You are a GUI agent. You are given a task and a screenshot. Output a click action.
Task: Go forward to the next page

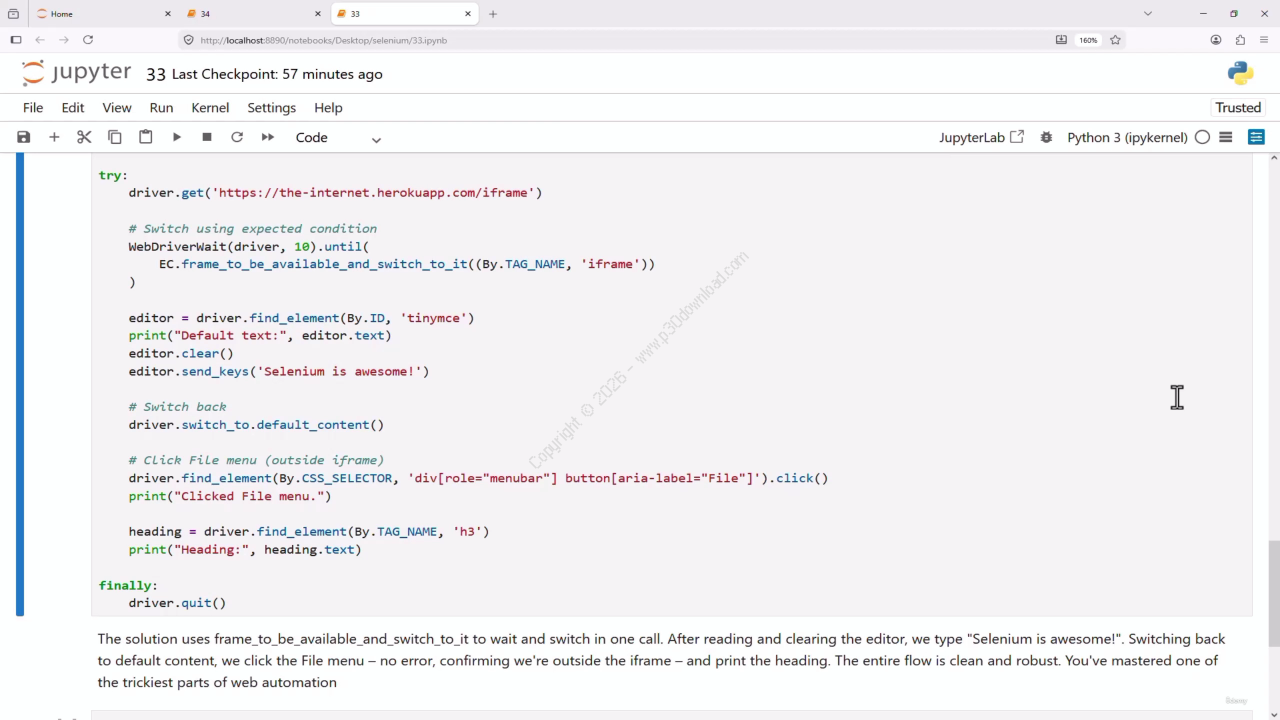[64, 40]
